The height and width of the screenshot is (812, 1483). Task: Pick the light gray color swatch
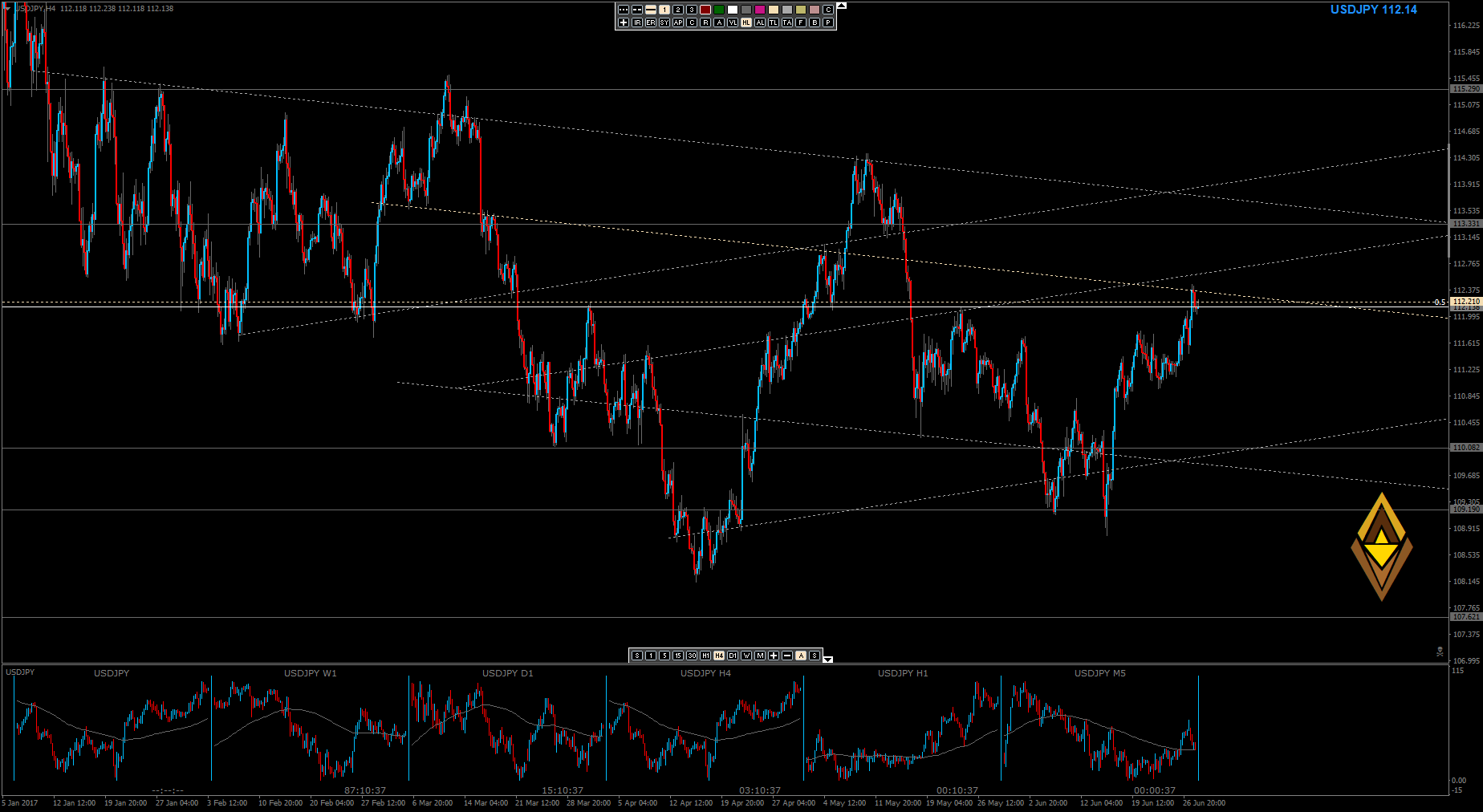pyautogui.click(x=787, y=10)
